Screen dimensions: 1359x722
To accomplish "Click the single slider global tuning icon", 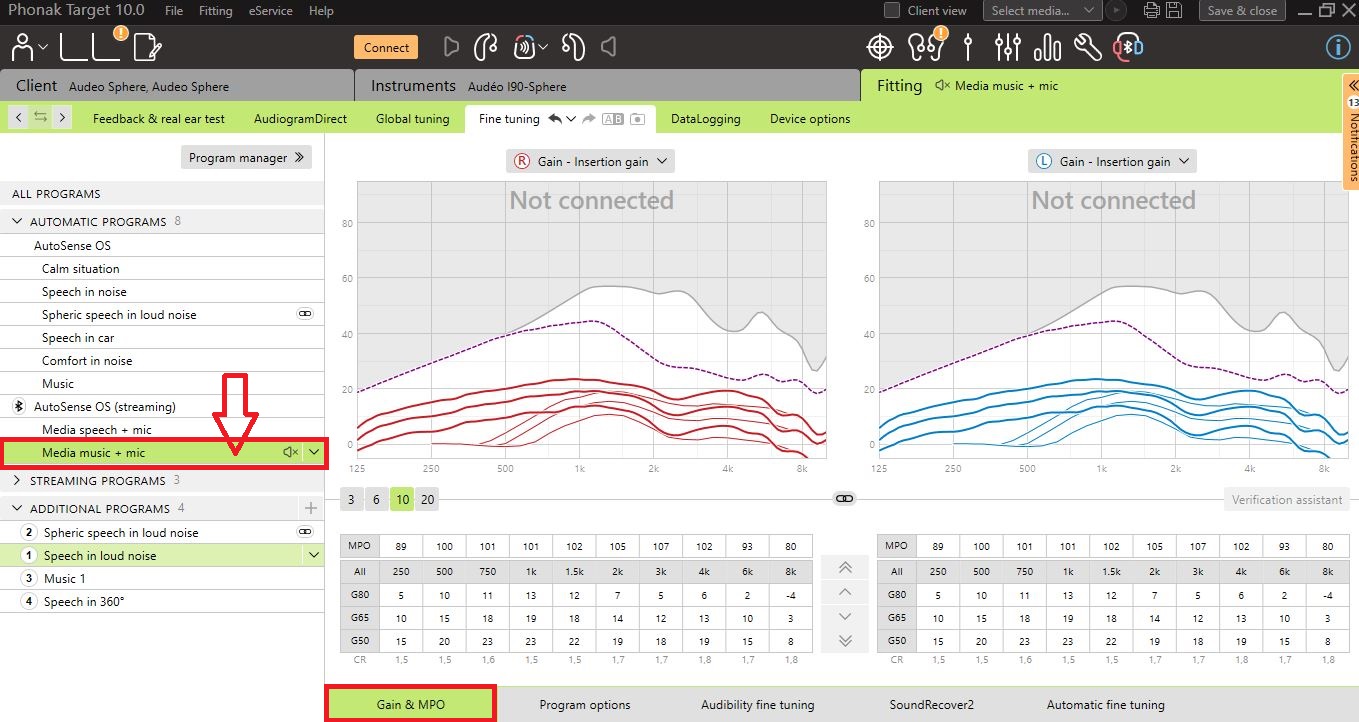I will pyautogui.click(x=967, y=47).
